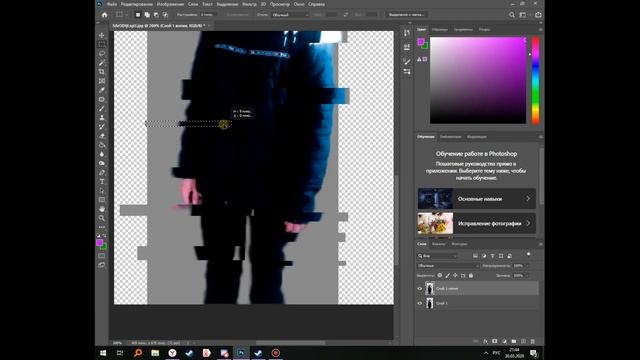Open the 'Фильтр' menu
This screenshot has width=640, height=360.
pos(249,4)
